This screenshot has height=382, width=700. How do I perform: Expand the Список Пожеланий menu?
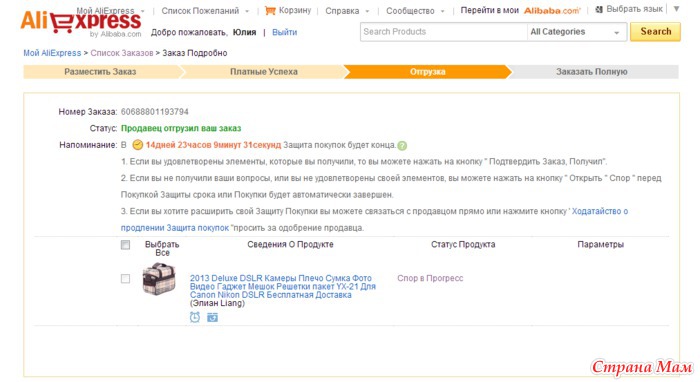click(x=205, y=11)
